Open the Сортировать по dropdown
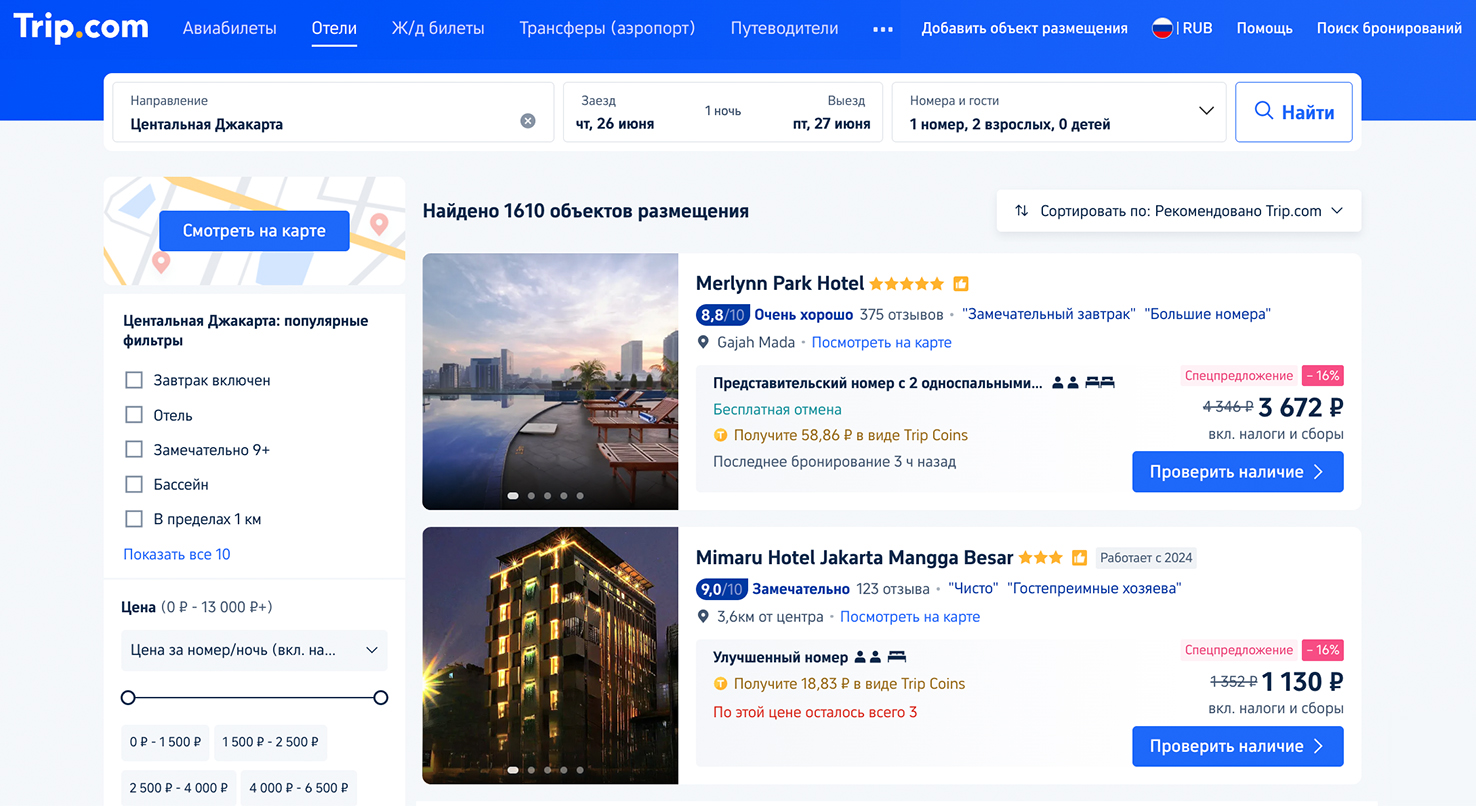The height and width of the screenshot is (806, 1476). click(1179, 211)
